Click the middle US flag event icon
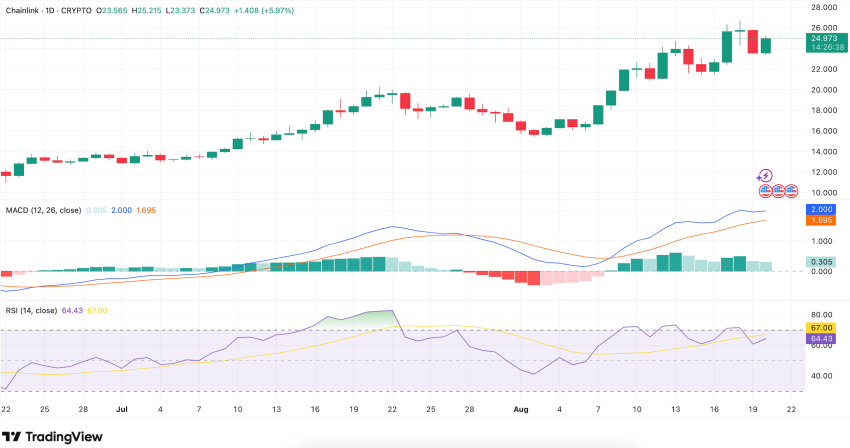The width and height of the screenshot is (850, 448). (x=778, y=189)
